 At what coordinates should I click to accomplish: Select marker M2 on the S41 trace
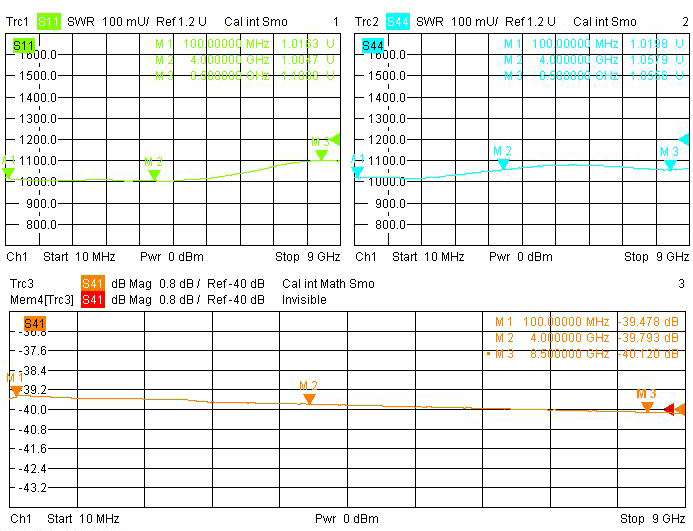point(309,398)
